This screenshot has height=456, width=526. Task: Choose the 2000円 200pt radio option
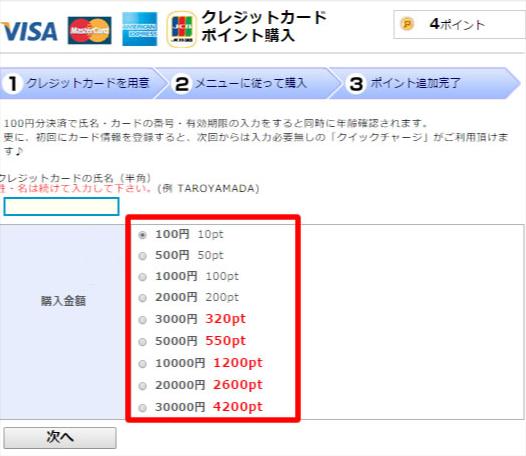pos(143,298)
